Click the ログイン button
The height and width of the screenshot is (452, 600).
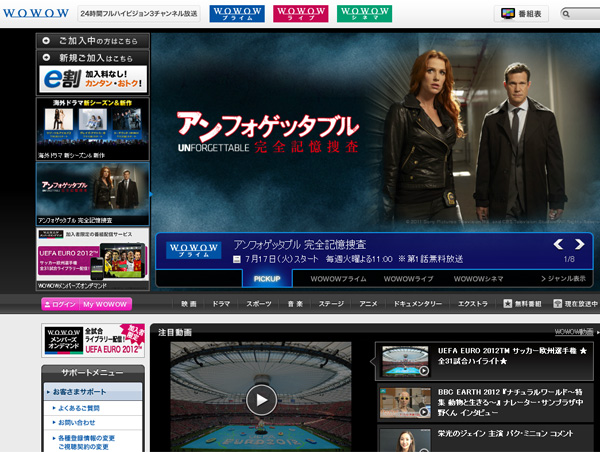[x=60, y=304]
